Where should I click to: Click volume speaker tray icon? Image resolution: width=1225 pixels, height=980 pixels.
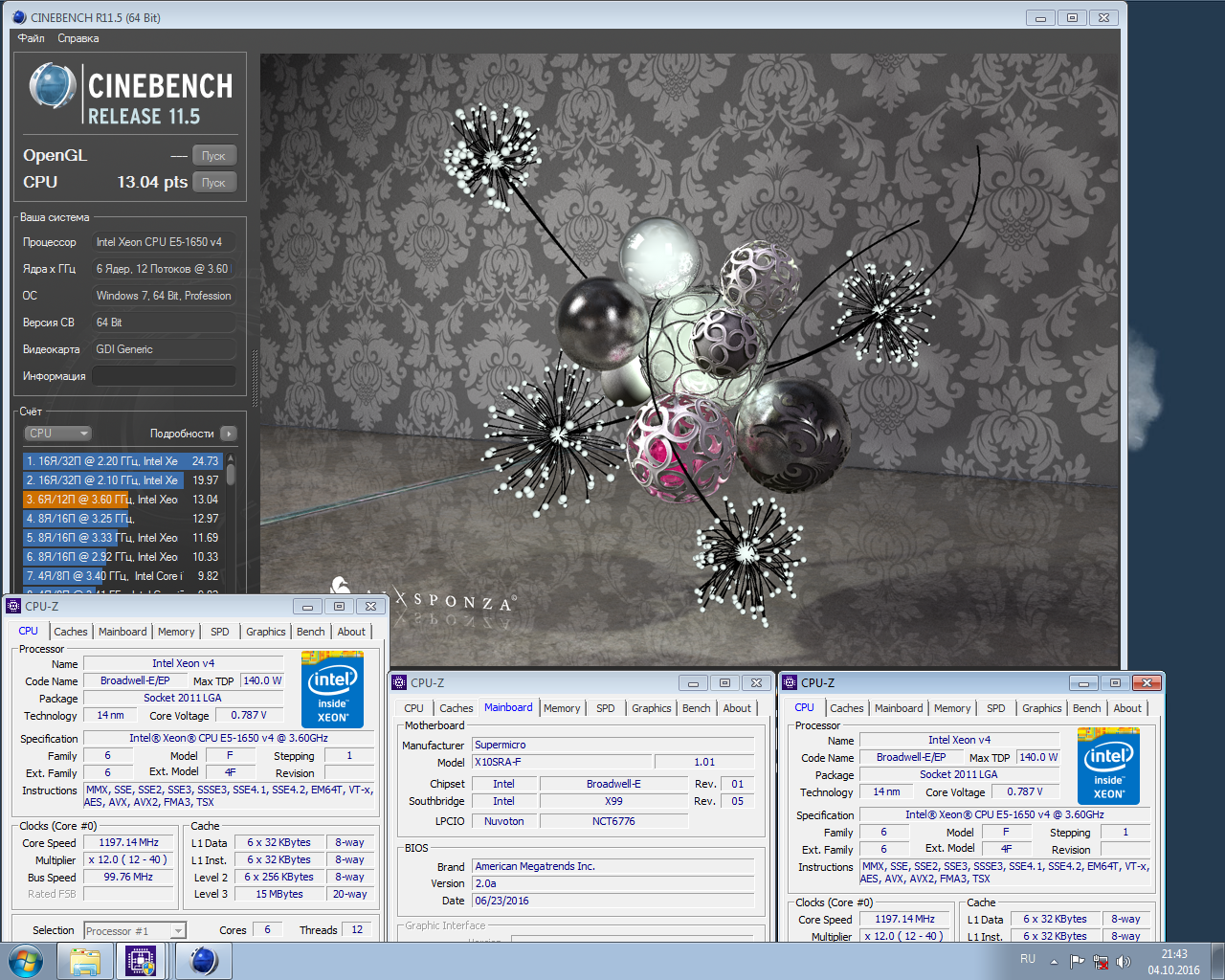1124,962
